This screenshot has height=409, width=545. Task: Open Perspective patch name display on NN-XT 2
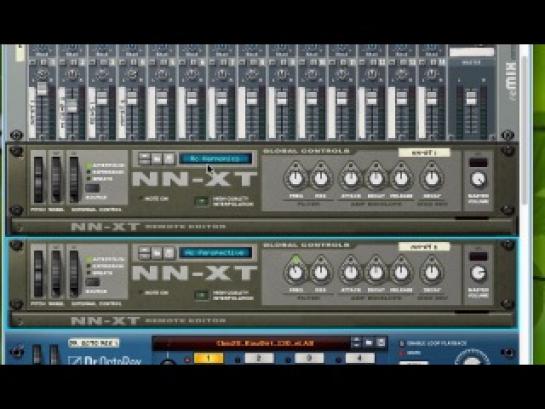click(x=215, y=253)
